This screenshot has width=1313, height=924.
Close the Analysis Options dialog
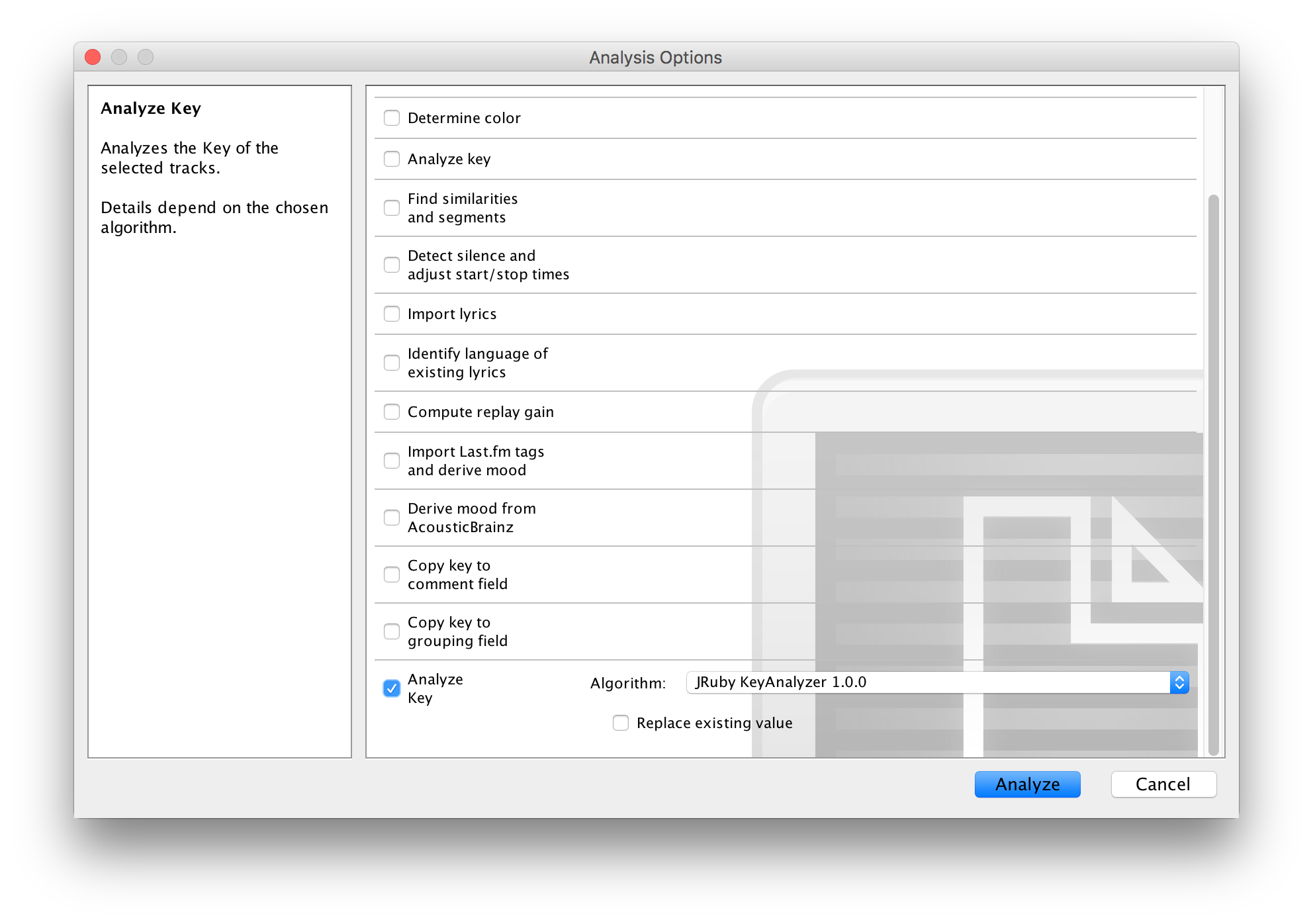point(93,57)
